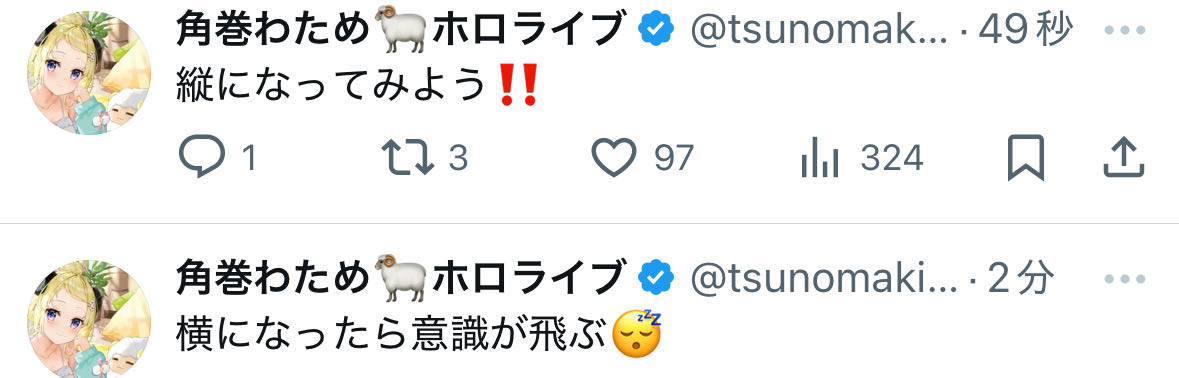Open the @tsunomak... handle on first tweet

coord(819,31)
